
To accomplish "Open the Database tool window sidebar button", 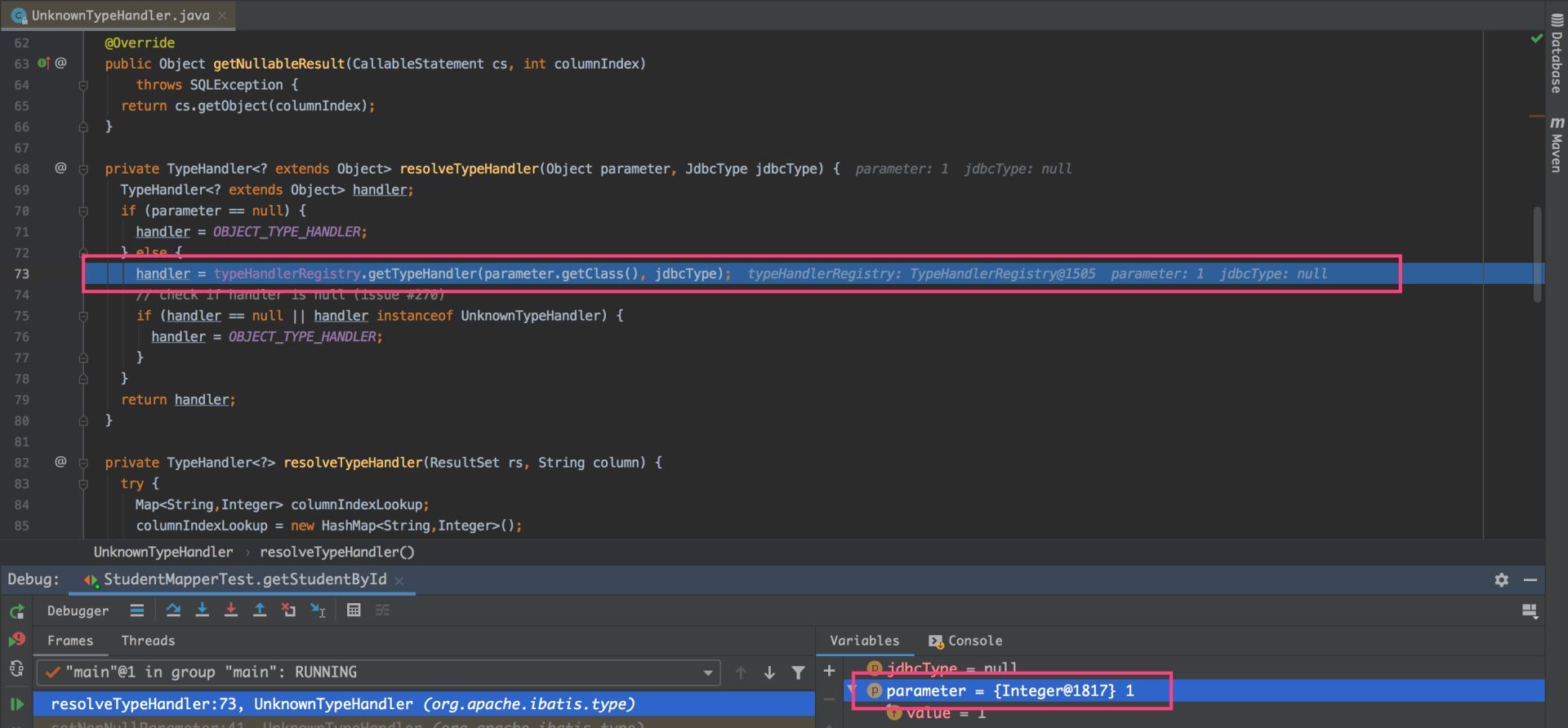I will pos(1557,55).
